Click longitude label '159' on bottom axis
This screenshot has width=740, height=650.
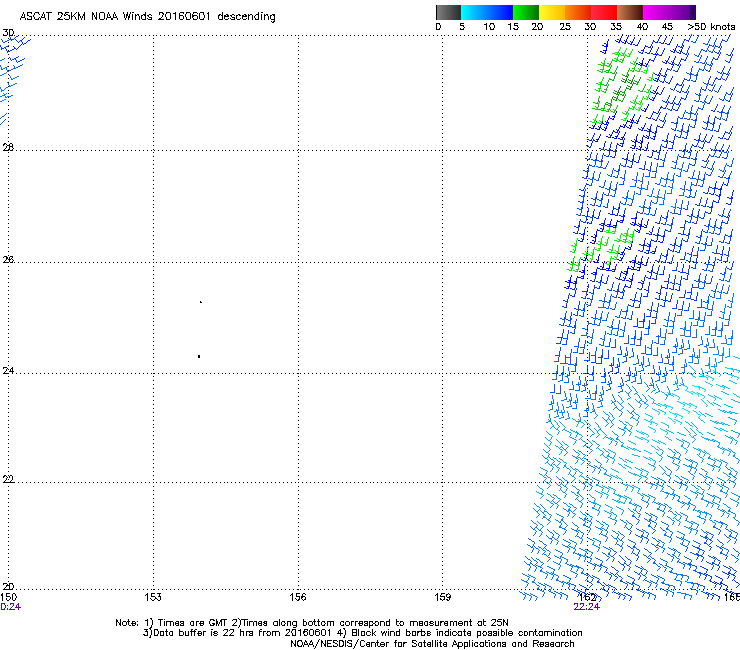click(x=442, y=597)
